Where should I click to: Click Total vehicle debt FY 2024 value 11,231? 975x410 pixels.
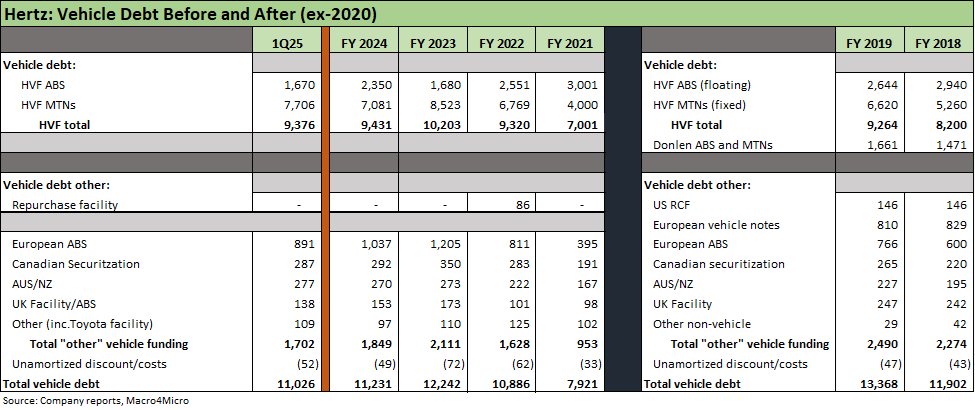point(374,384)
